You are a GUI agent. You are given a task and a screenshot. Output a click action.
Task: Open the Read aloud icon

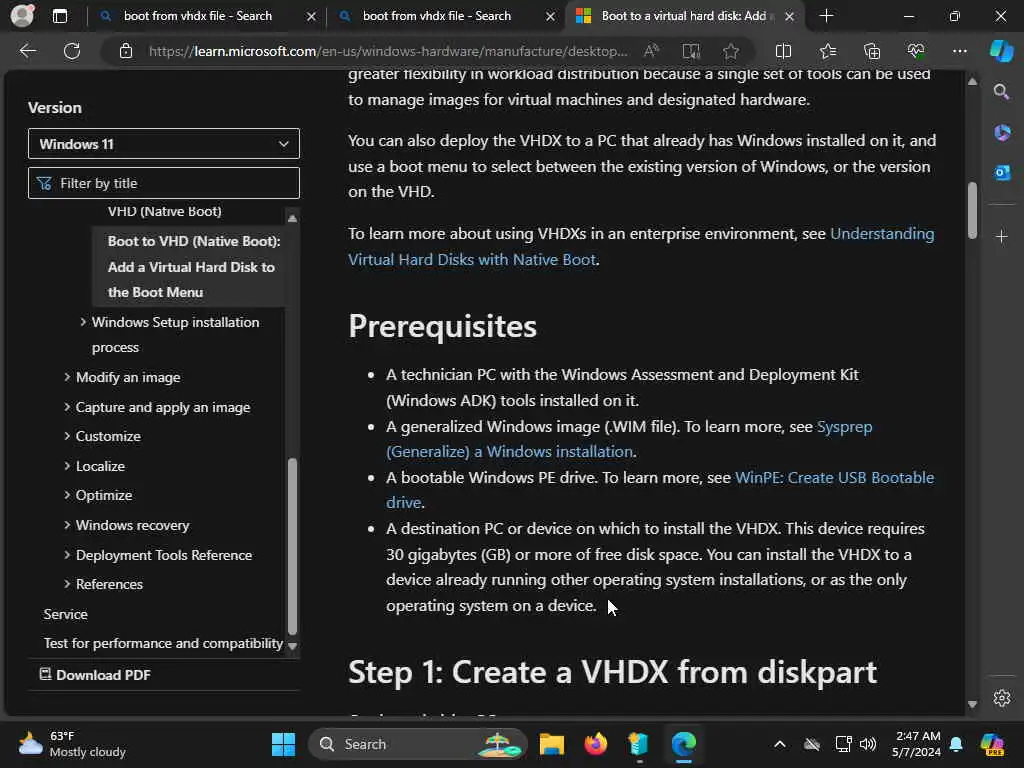pos(651,51)
